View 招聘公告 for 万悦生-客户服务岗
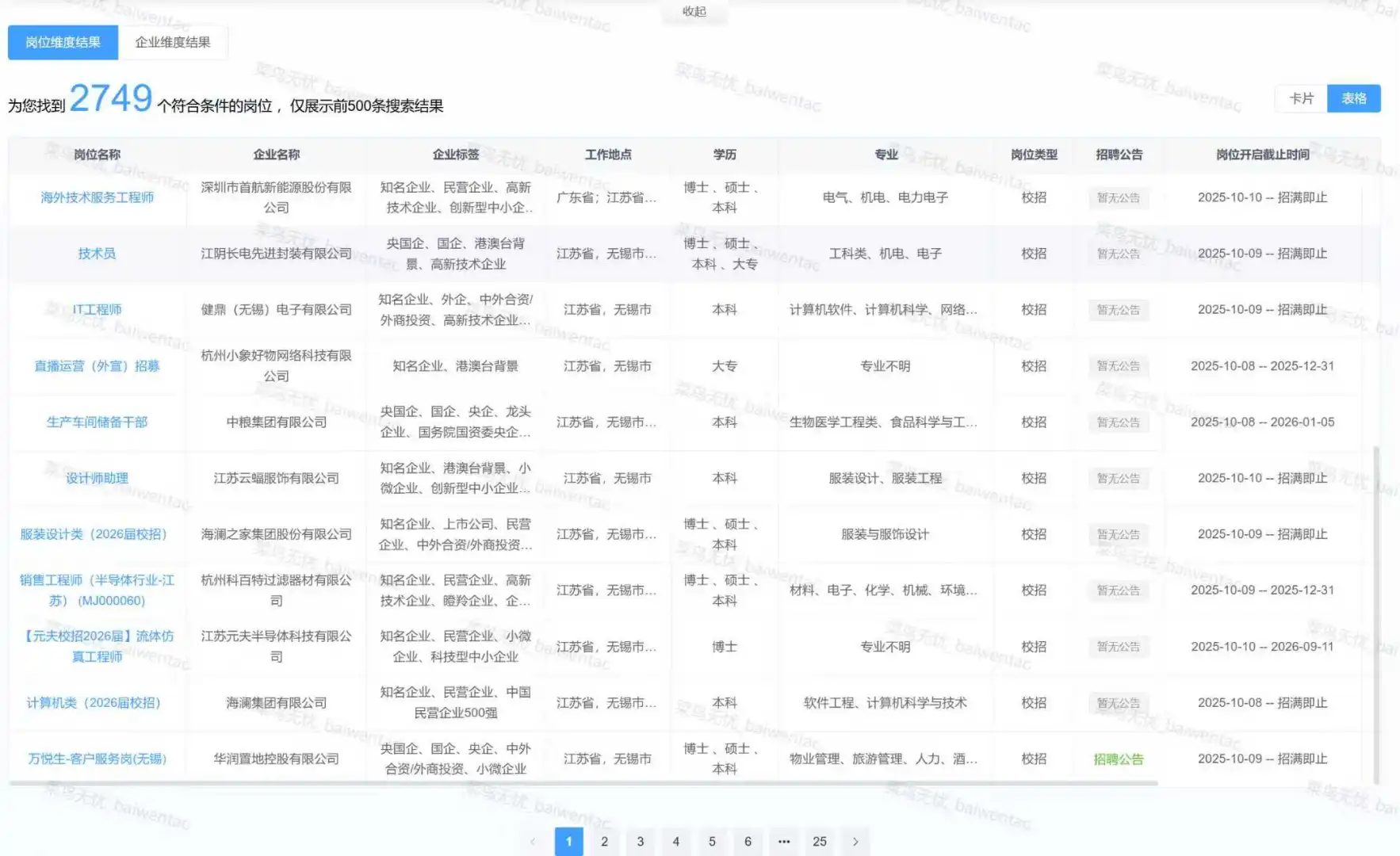 click(1118, 759)
